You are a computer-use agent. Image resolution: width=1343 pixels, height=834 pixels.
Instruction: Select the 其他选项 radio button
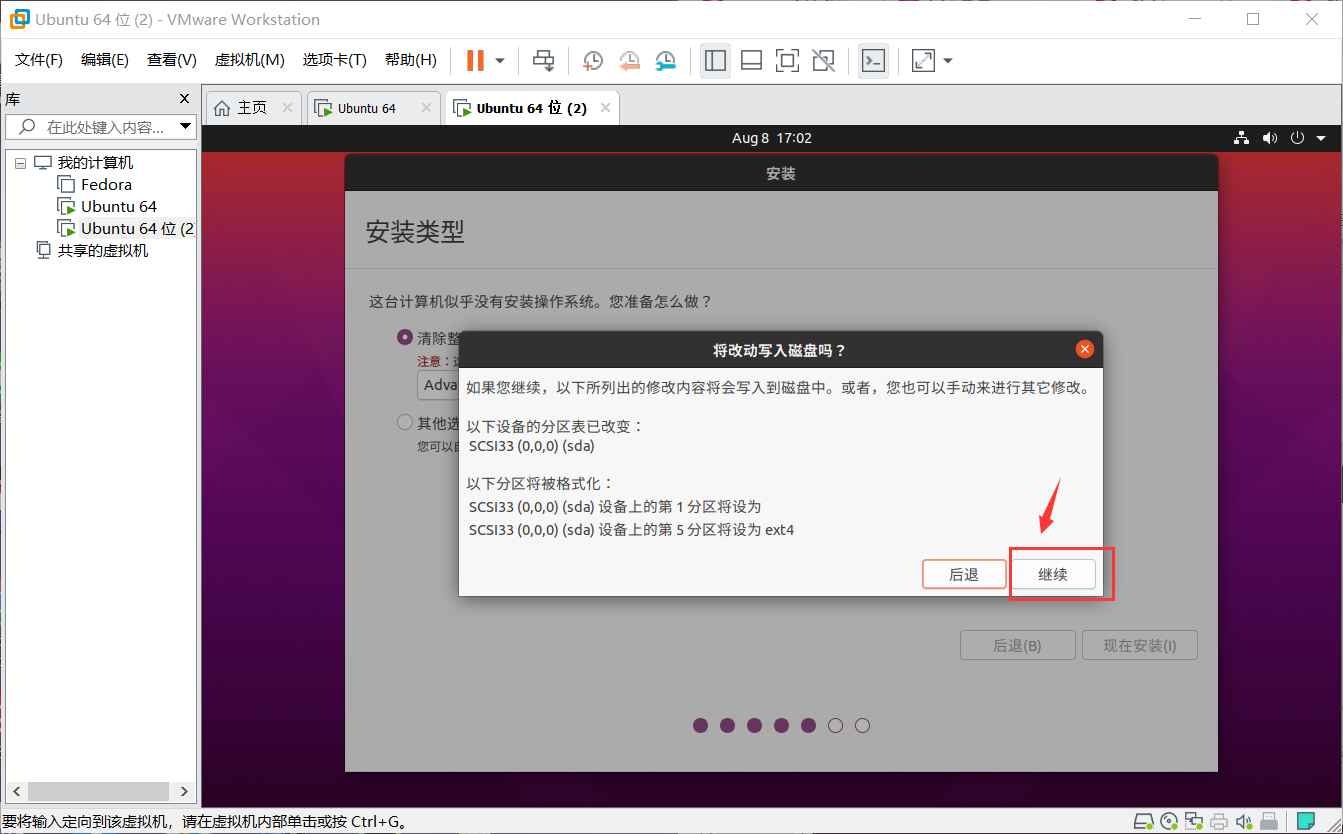(x=405, y=423)
